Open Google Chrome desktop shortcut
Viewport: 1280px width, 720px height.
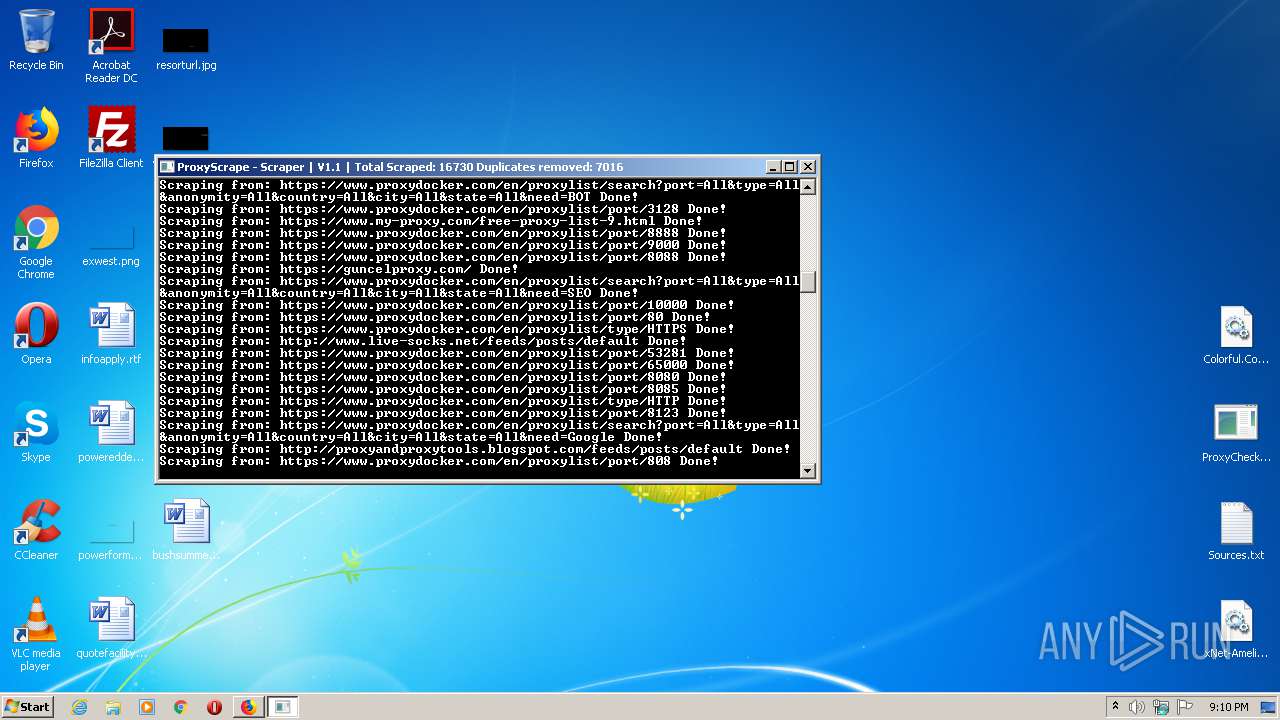pyautogui.click(x=36, y=243)
